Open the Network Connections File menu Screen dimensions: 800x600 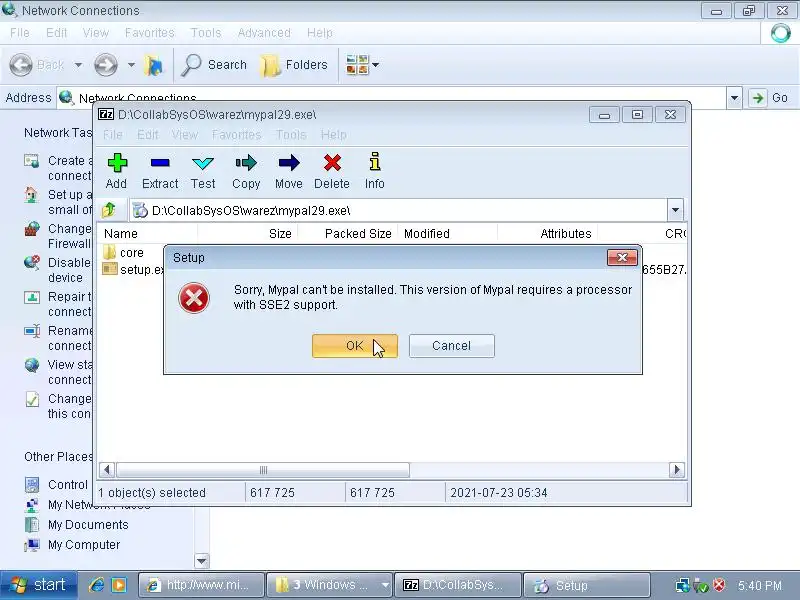click(19, 33)
